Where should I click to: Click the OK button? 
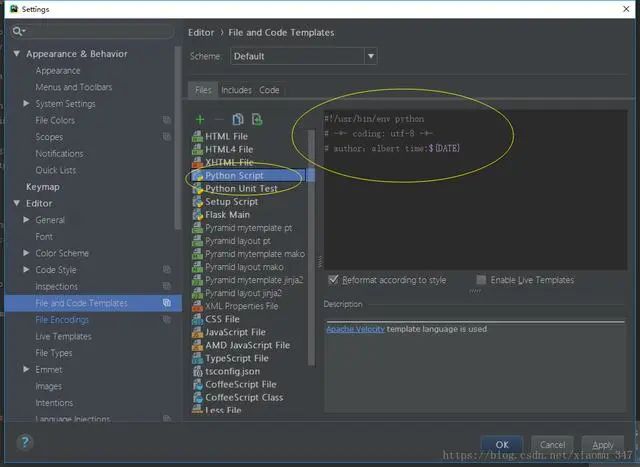click(502, 445)
